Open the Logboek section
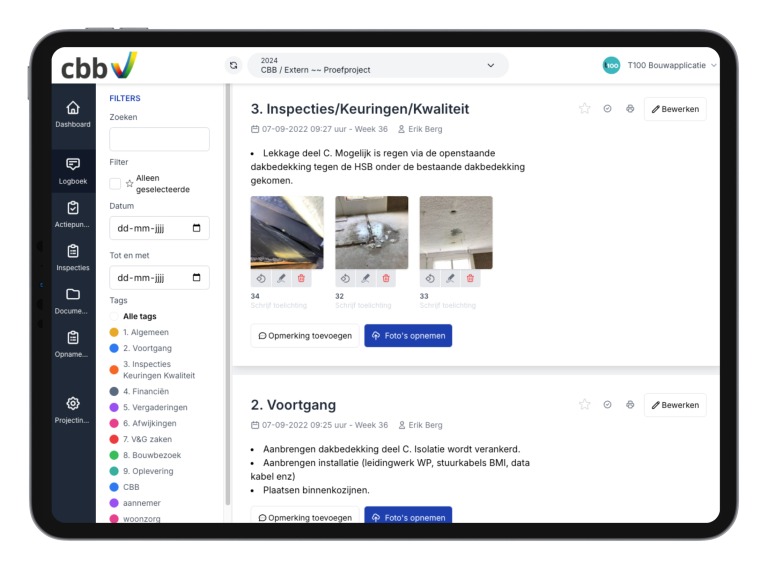The image size is (768, 570). click(73, 170)
